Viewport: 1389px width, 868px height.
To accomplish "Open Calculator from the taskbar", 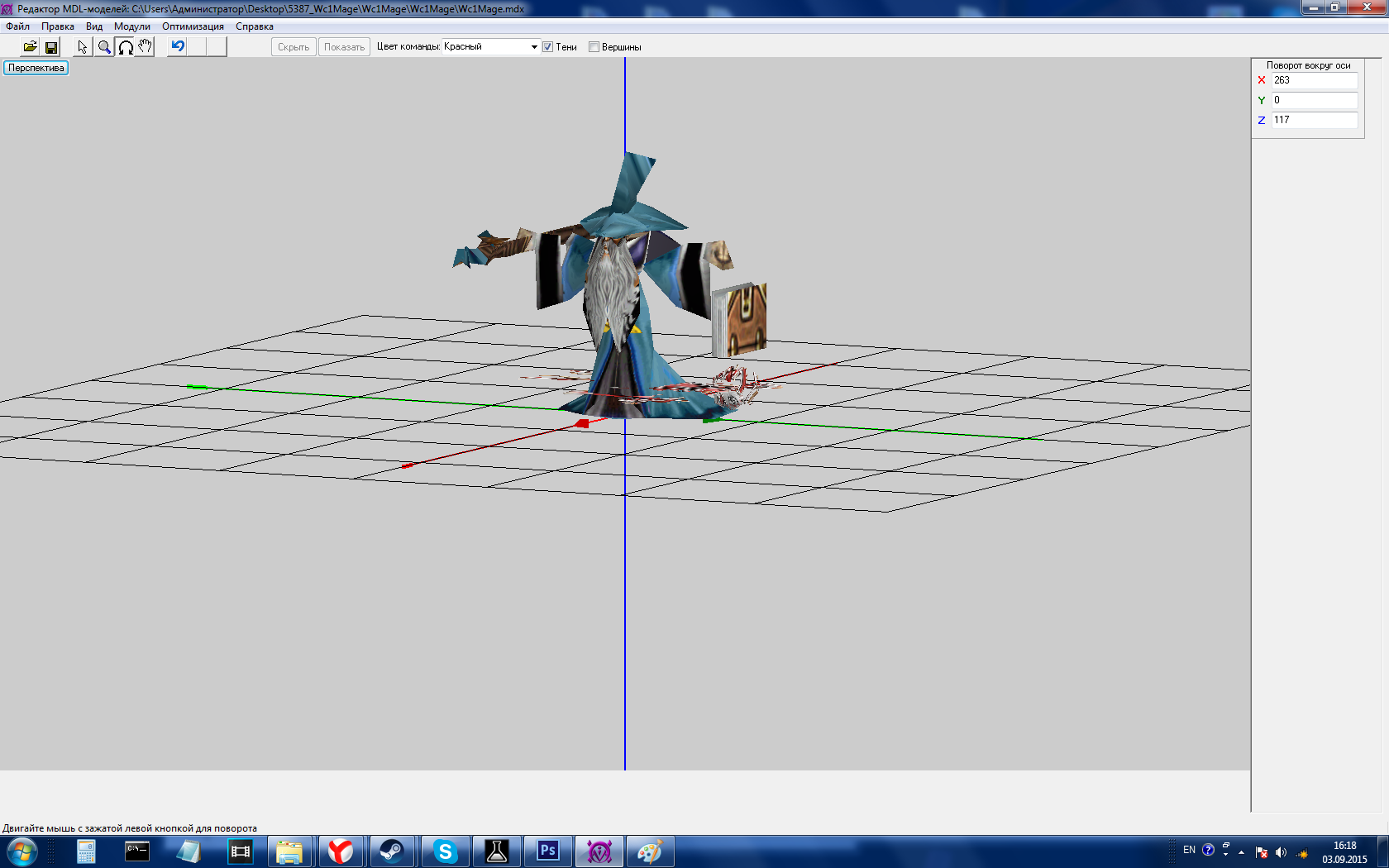I will tap(86, 851).
